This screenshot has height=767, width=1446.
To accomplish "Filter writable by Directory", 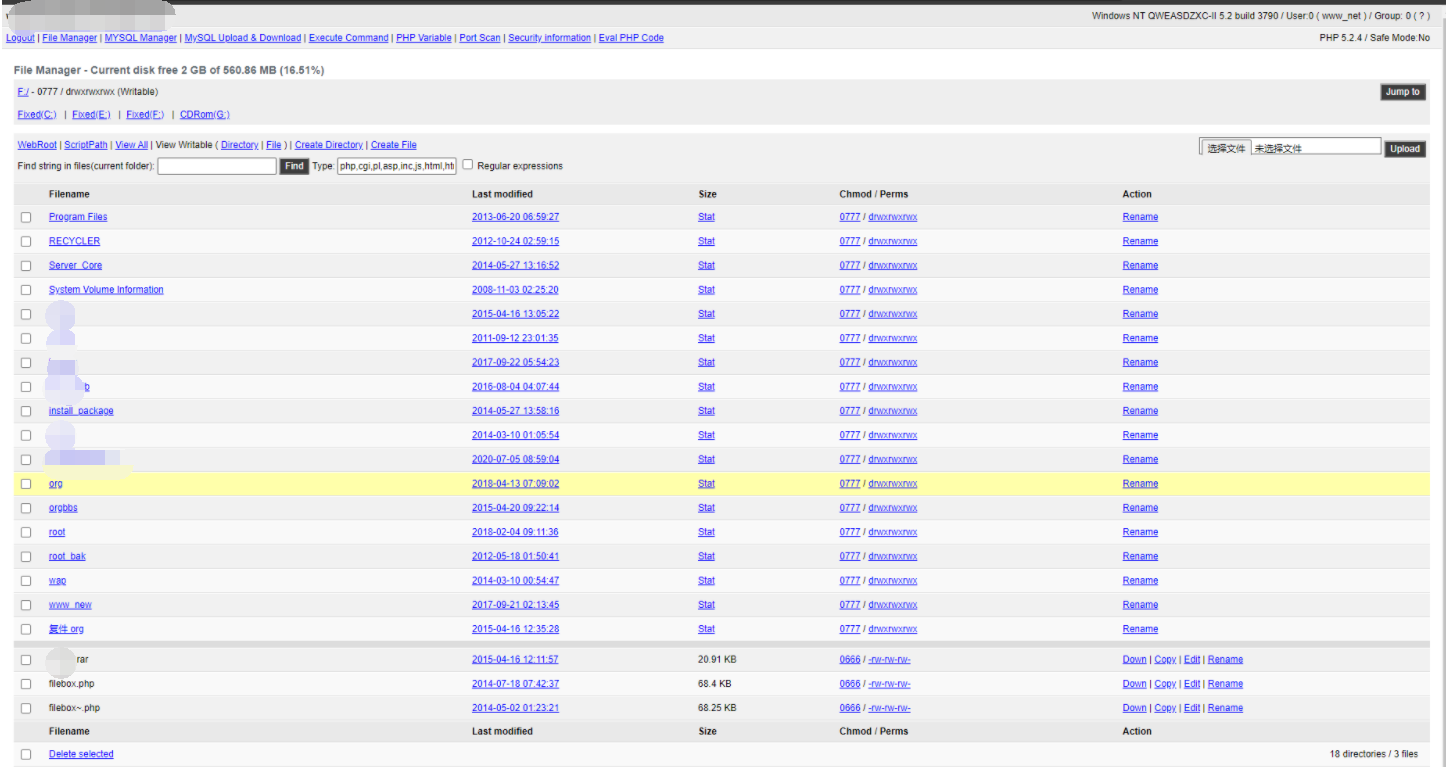I will 240,145.
